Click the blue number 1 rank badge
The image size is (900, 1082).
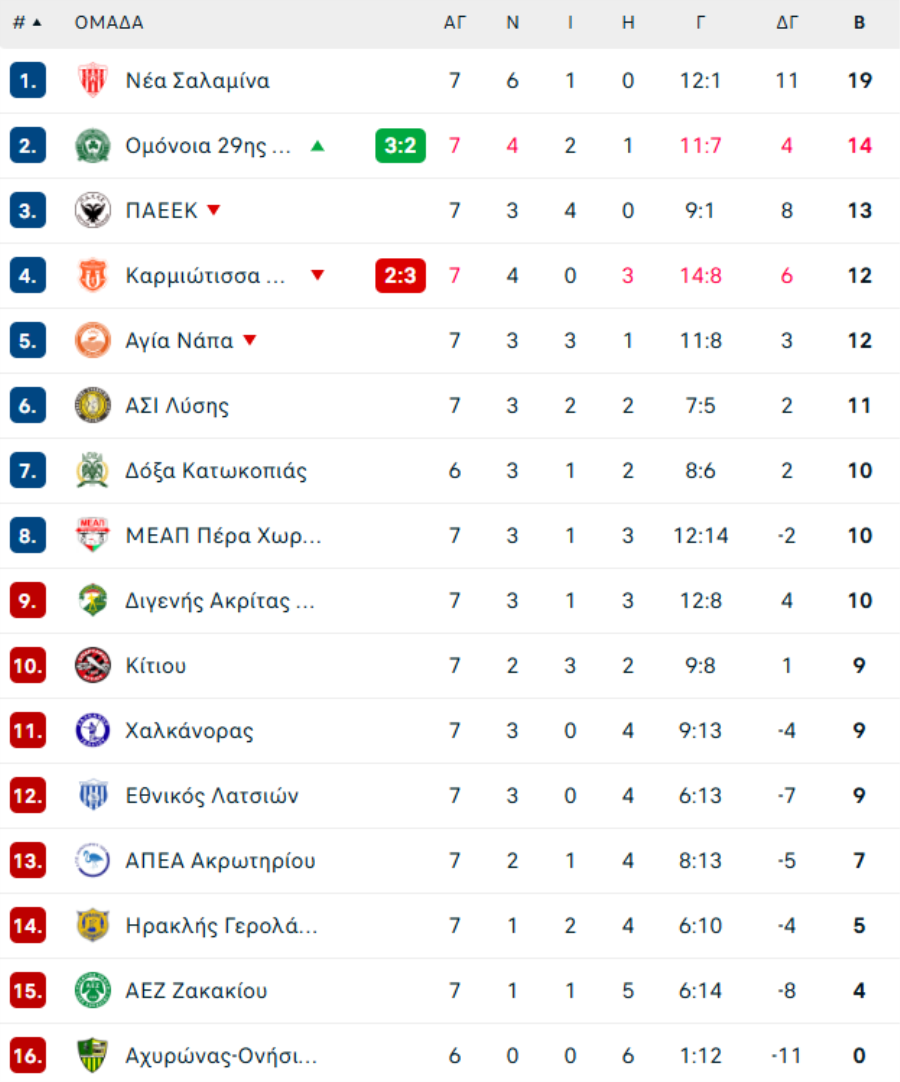[28, 81]
